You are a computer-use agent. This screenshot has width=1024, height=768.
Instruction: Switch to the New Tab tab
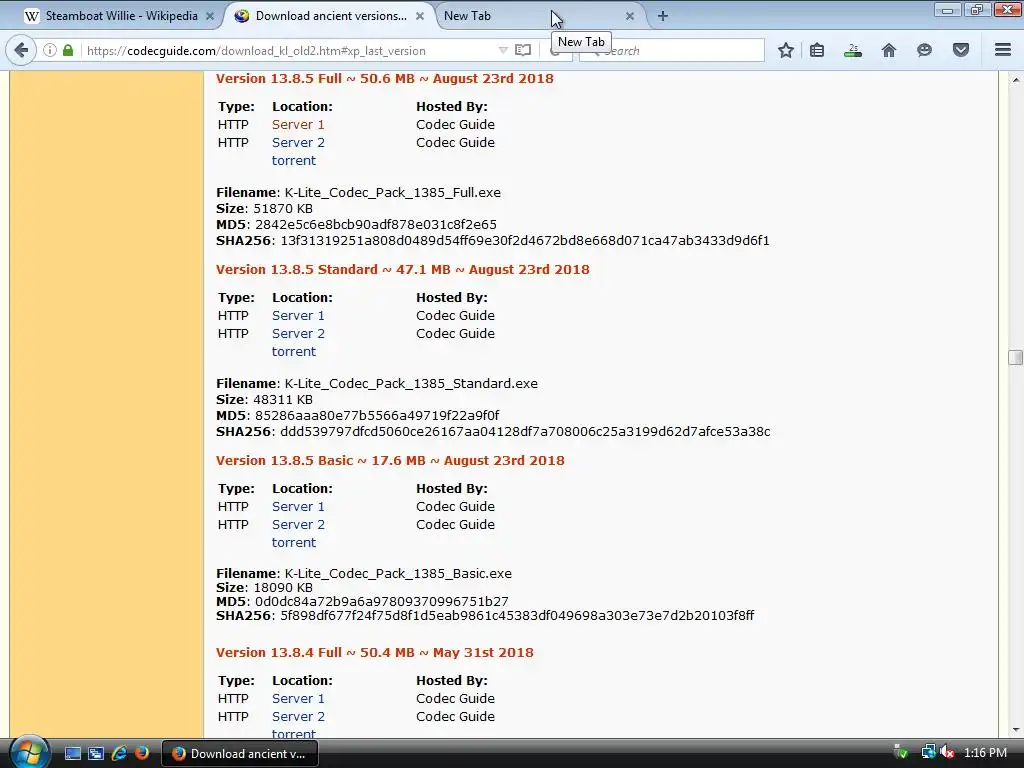click(534, 16)
